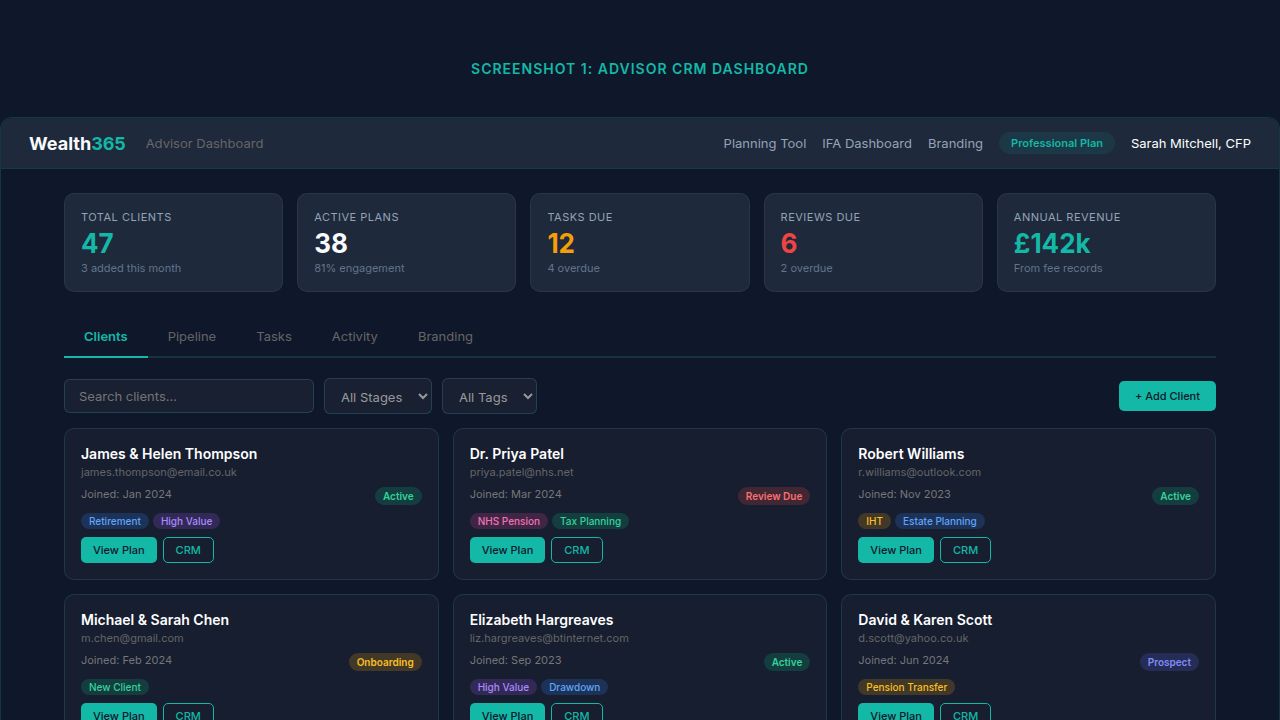Click View Plan for Dr. Priya Patel
The width and height of the screenshot is (1280, 720).
507,550
